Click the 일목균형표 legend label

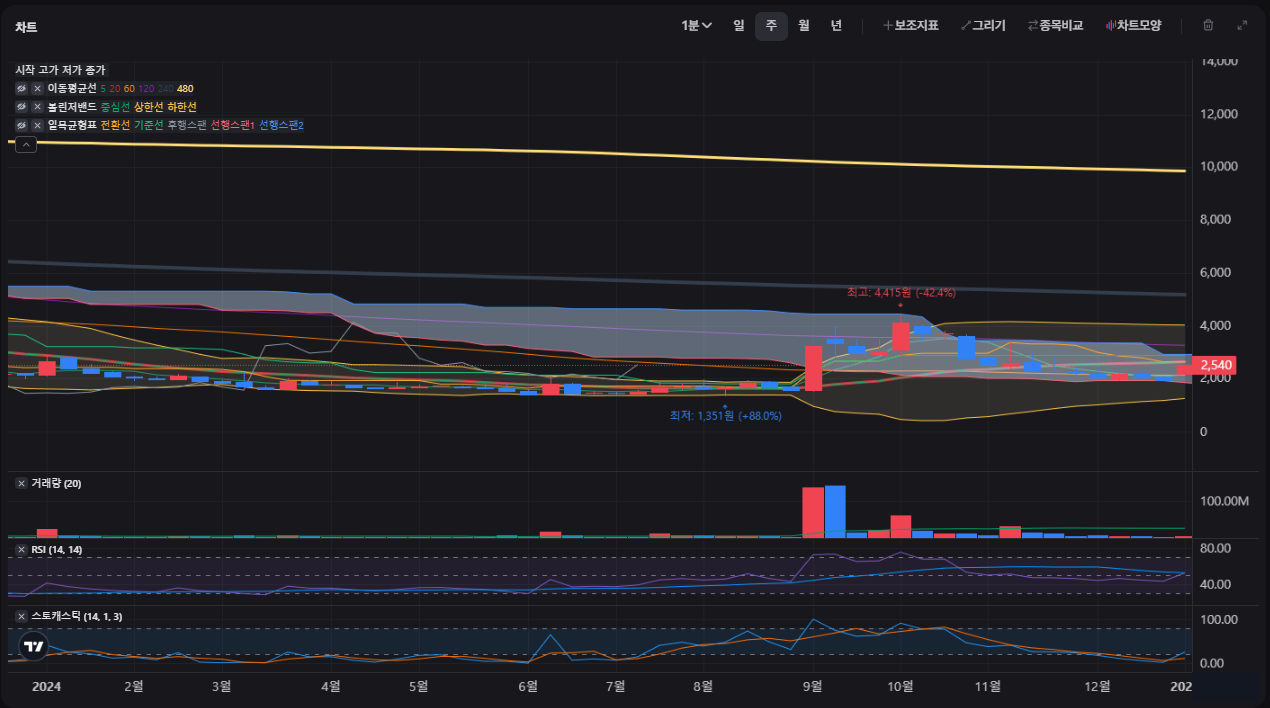click(72, 125)
